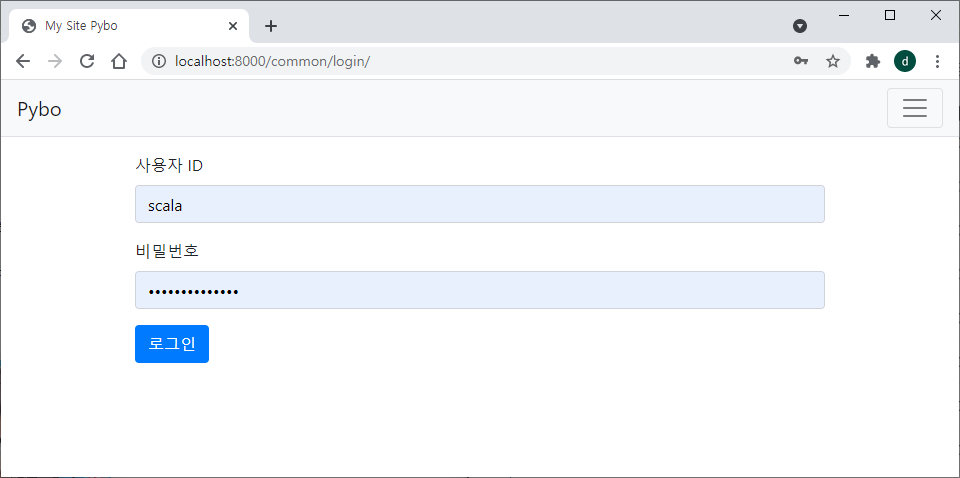Maximize the browser window
Screen dimensions: 960x478
(x=890, y=16)
